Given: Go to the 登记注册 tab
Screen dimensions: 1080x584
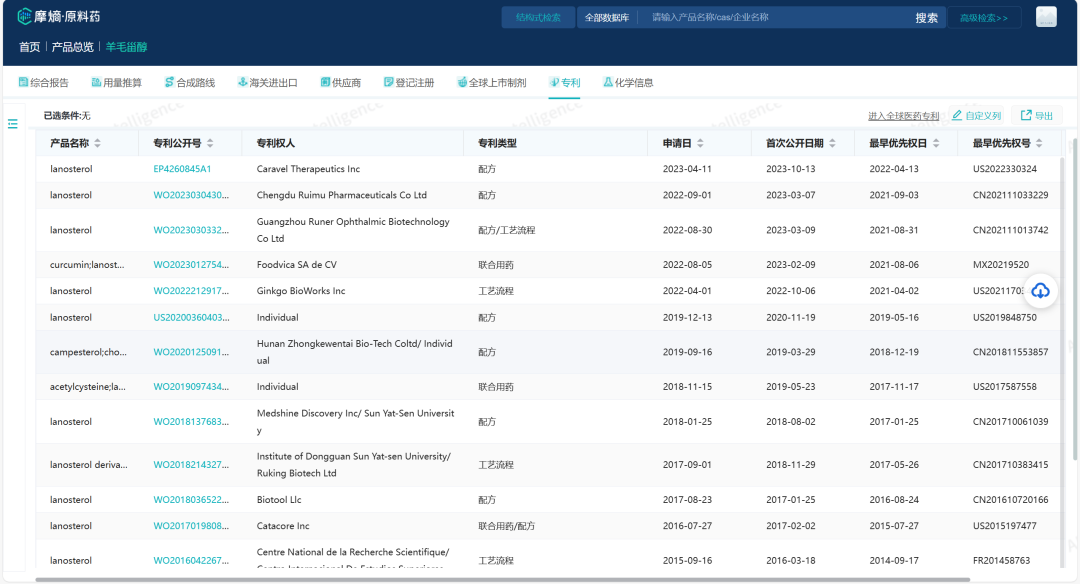Looking at the screenshot, I should [x=408, y=83].
